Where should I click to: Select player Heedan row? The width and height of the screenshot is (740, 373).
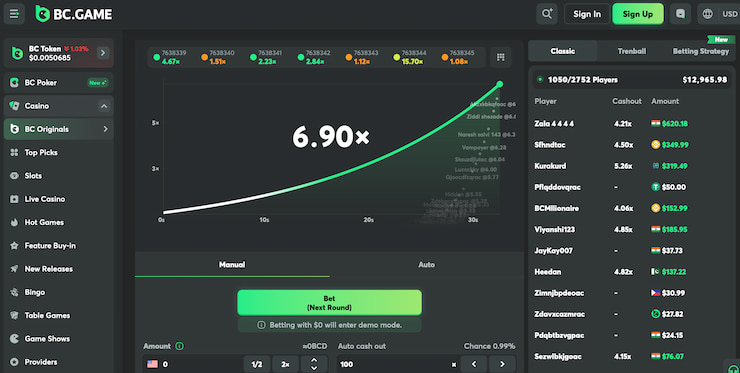coord(631,272)
